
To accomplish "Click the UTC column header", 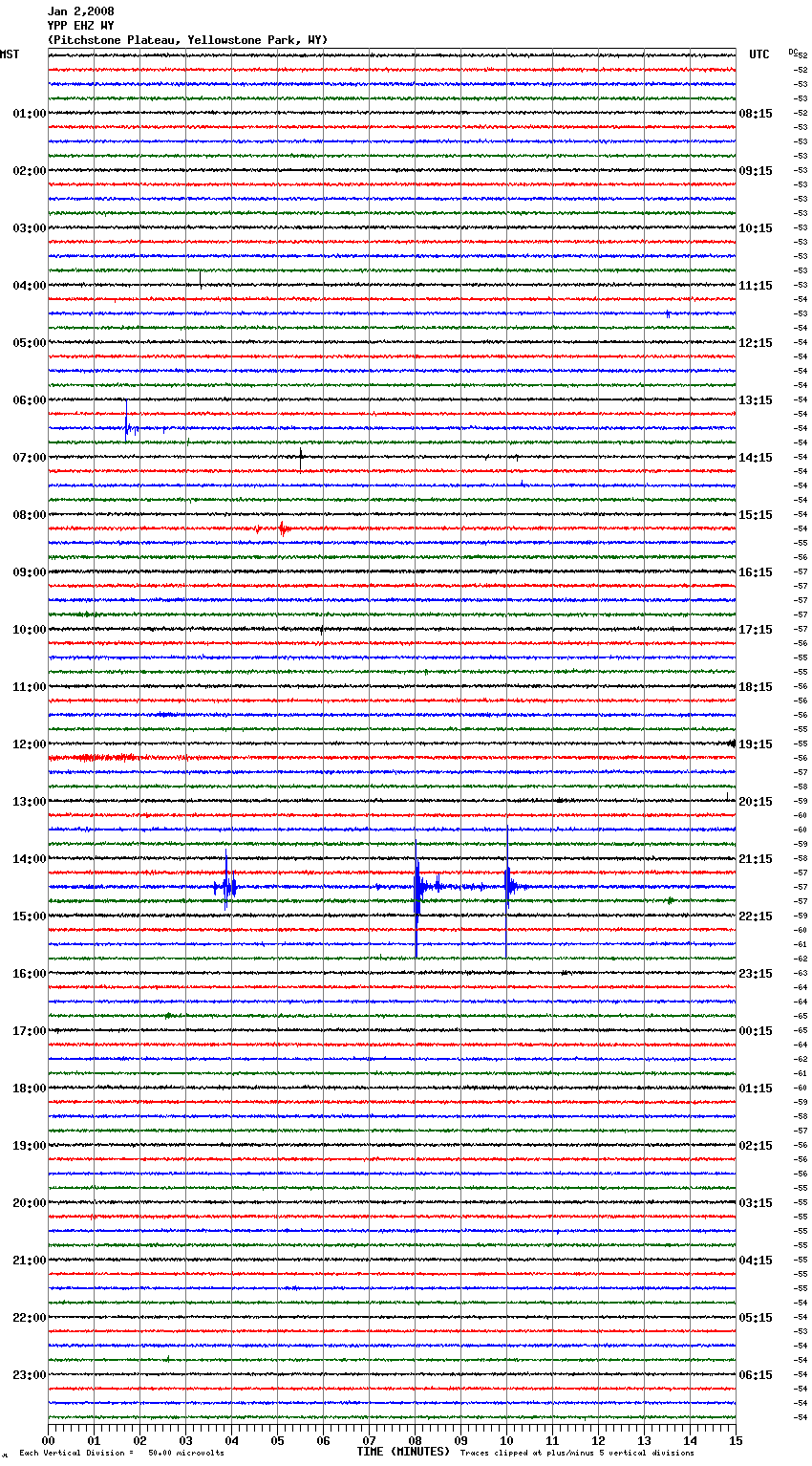I will coord(759,54).
